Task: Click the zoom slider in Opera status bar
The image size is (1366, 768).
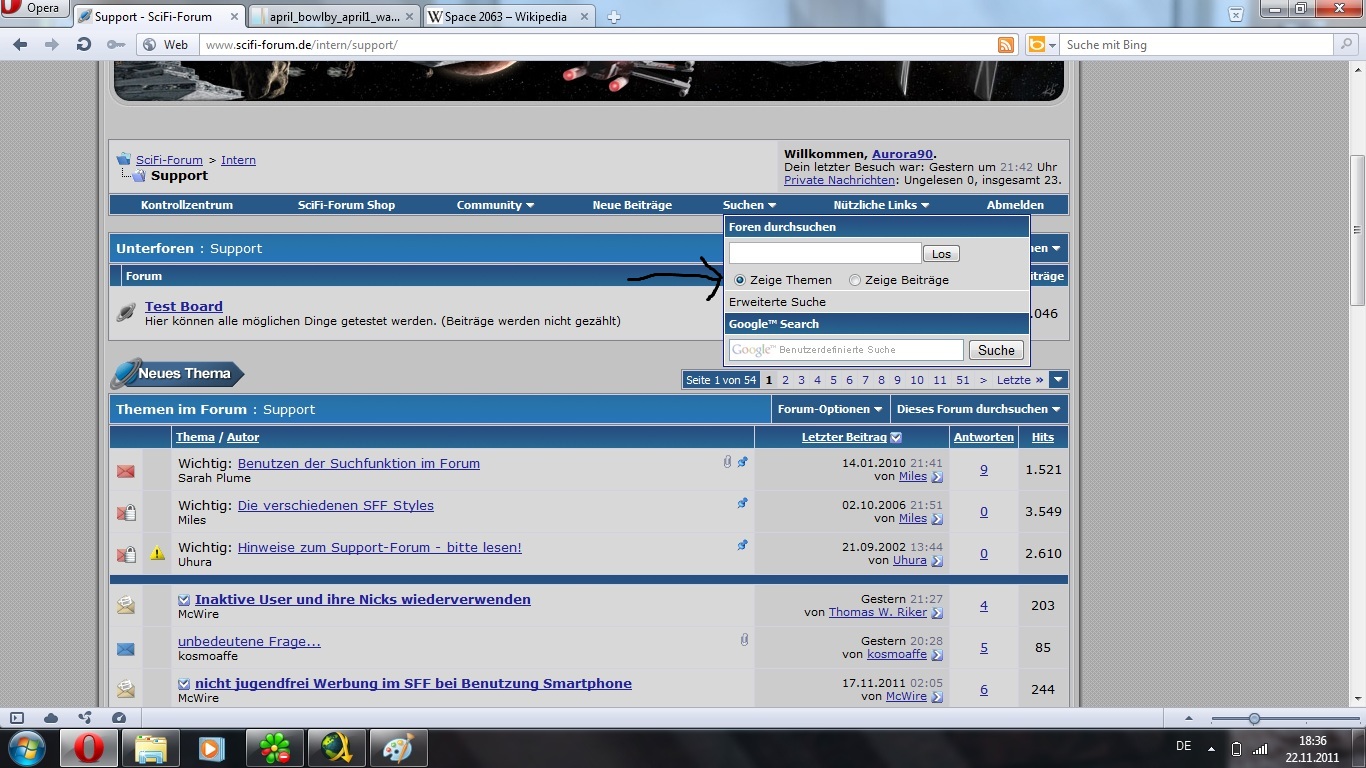Action: tap(1254, 719)
